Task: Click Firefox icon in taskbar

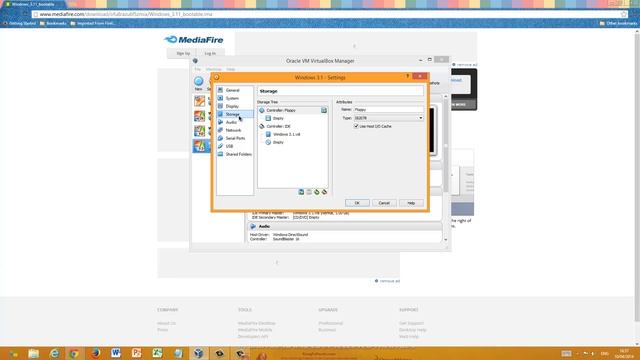Action: [96, 353]
